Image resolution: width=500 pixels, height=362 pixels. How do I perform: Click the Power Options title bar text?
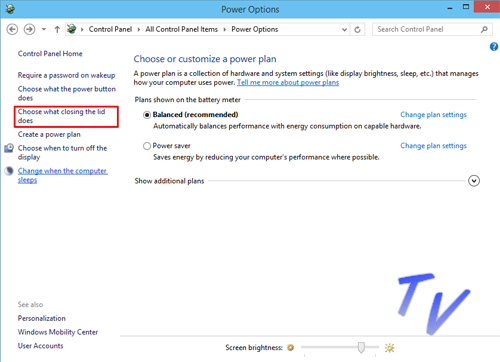[x=250, y=9]
